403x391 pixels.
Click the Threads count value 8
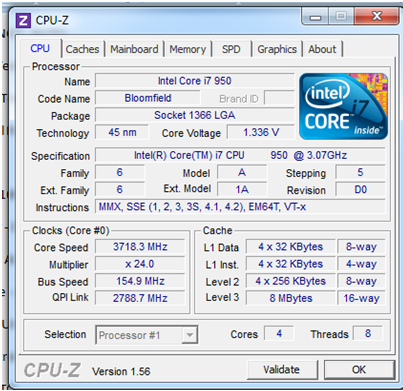(x=368, y=333)
